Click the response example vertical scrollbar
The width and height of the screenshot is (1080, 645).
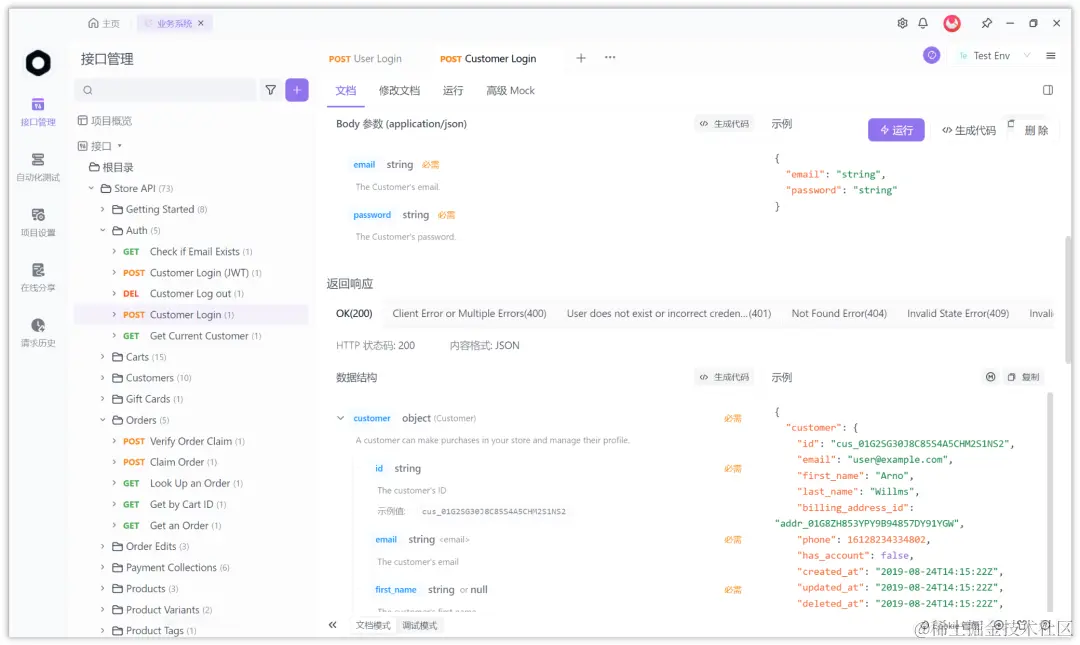pyautogui.click(x=1050, y=502)
